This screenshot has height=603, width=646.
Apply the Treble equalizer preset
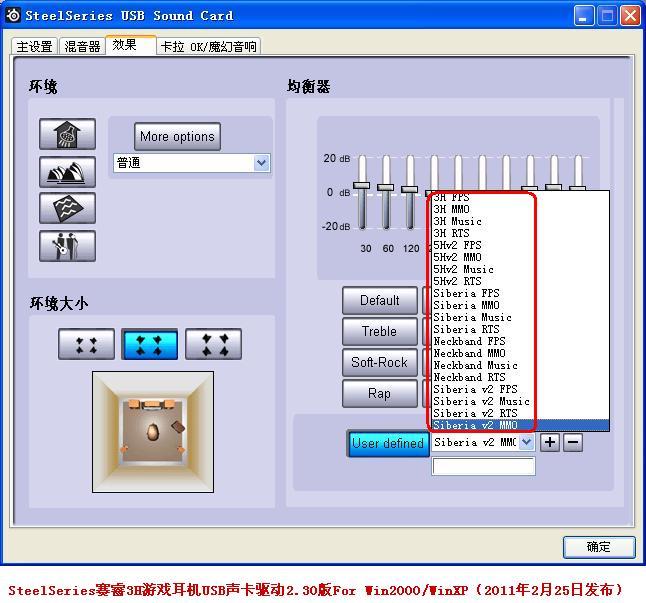[379, 331]
